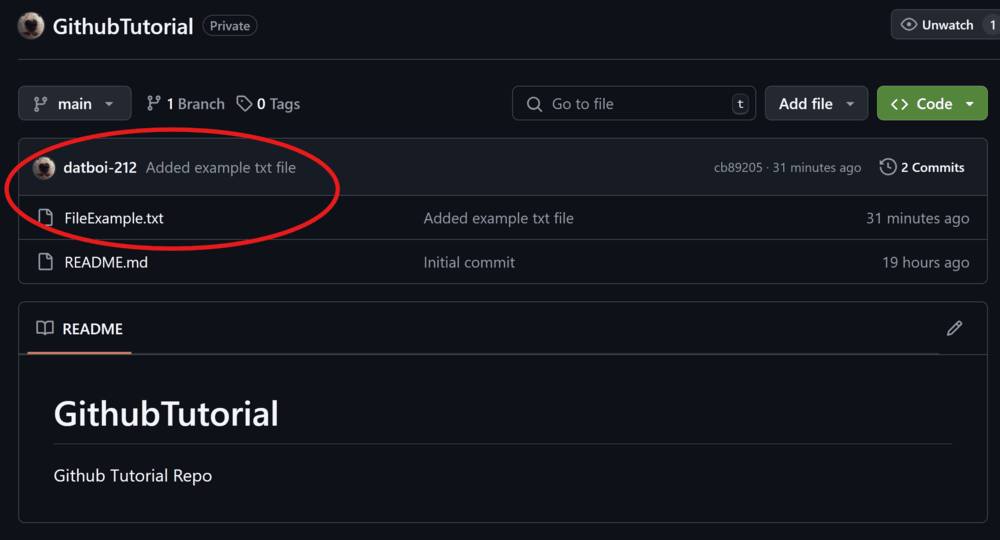The image size is (1000, 540).
Task: Open the main branch dropdown
Action: [x=75, y=103]
